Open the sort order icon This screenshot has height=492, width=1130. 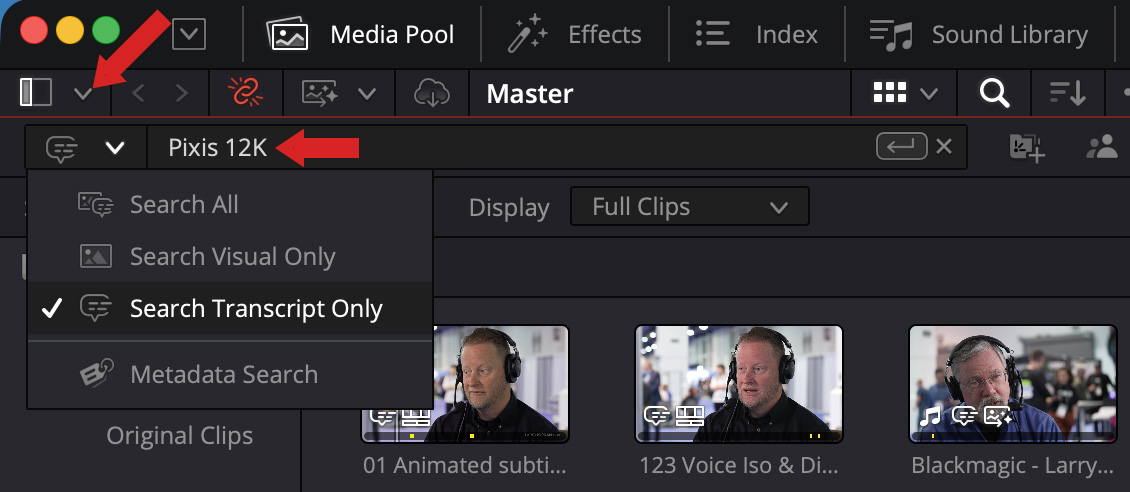pos(1068,93)
